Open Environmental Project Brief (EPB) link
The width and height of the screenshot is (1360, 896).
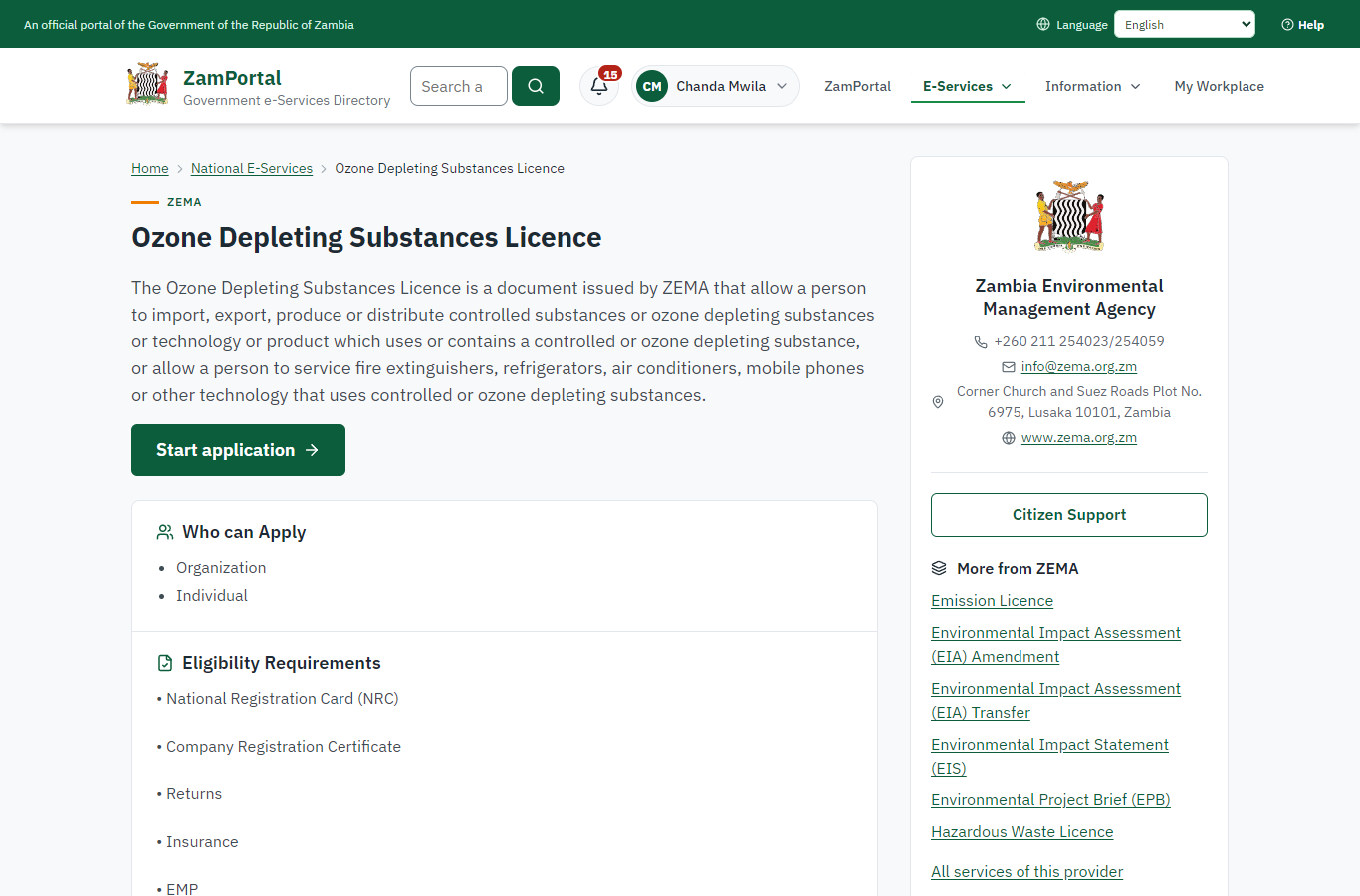pos(1050,800)
